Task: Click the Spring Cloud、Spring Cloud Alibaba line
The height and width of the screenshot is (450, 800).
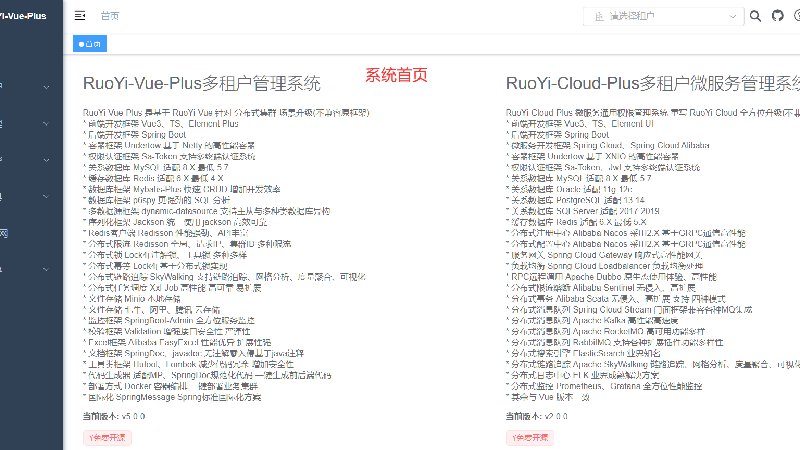Action: pos(608,145)
